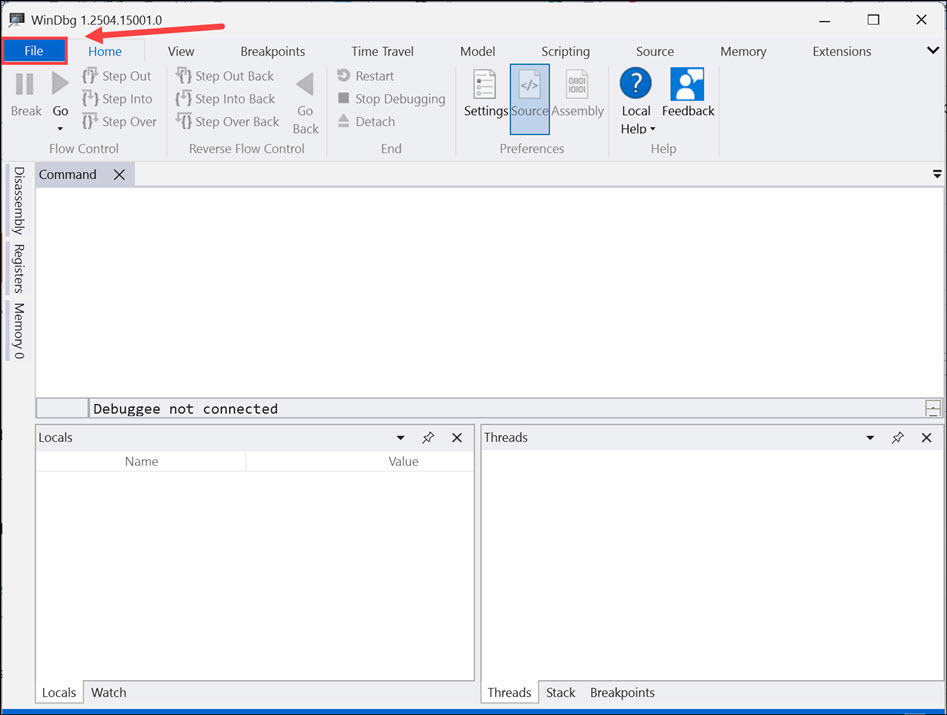Click the Step Out Back icon
The image size is (947, 715).
coord(184,75)
